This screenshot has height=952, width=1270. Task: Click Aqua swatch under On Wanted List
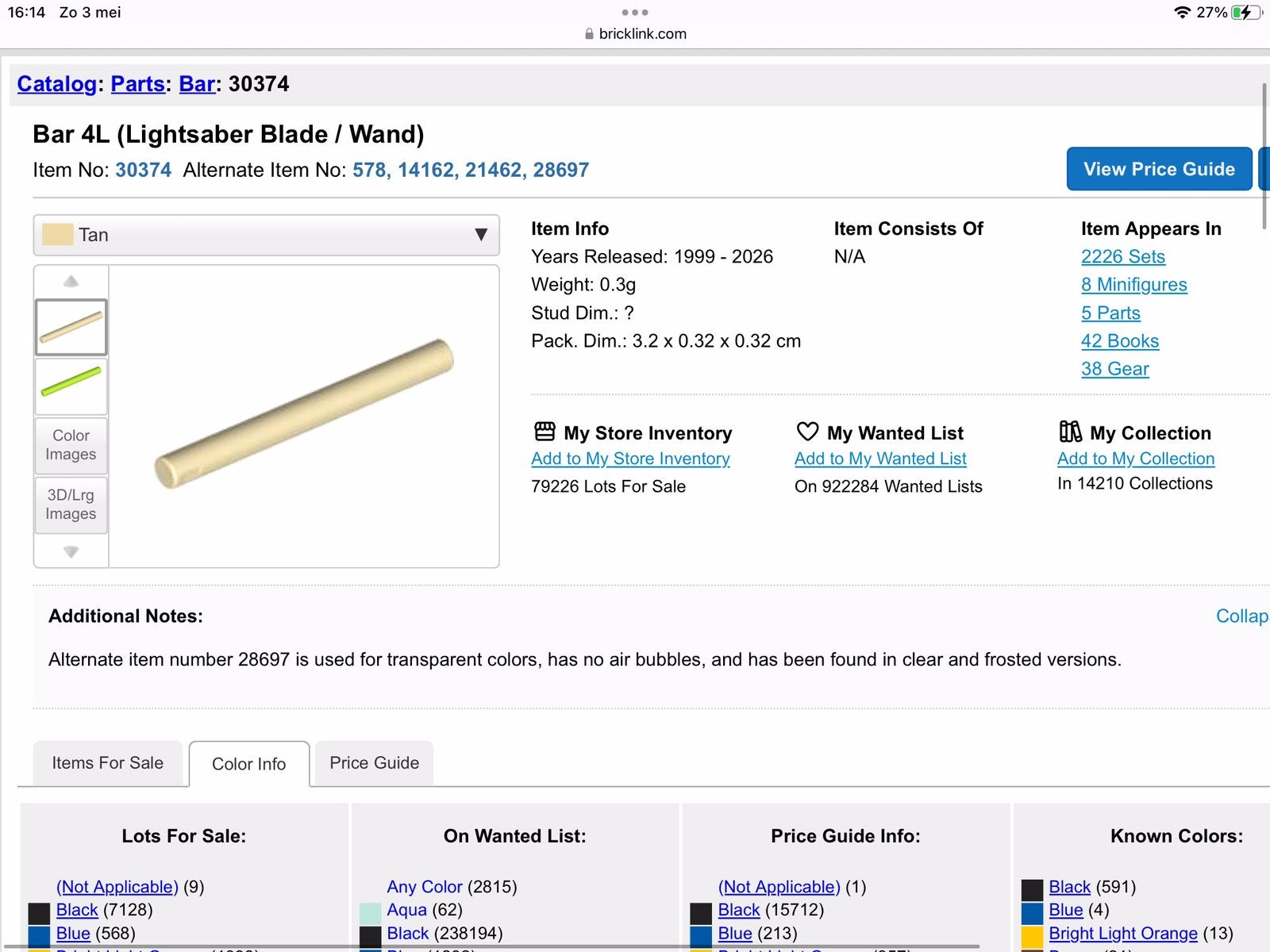[370, 913]
